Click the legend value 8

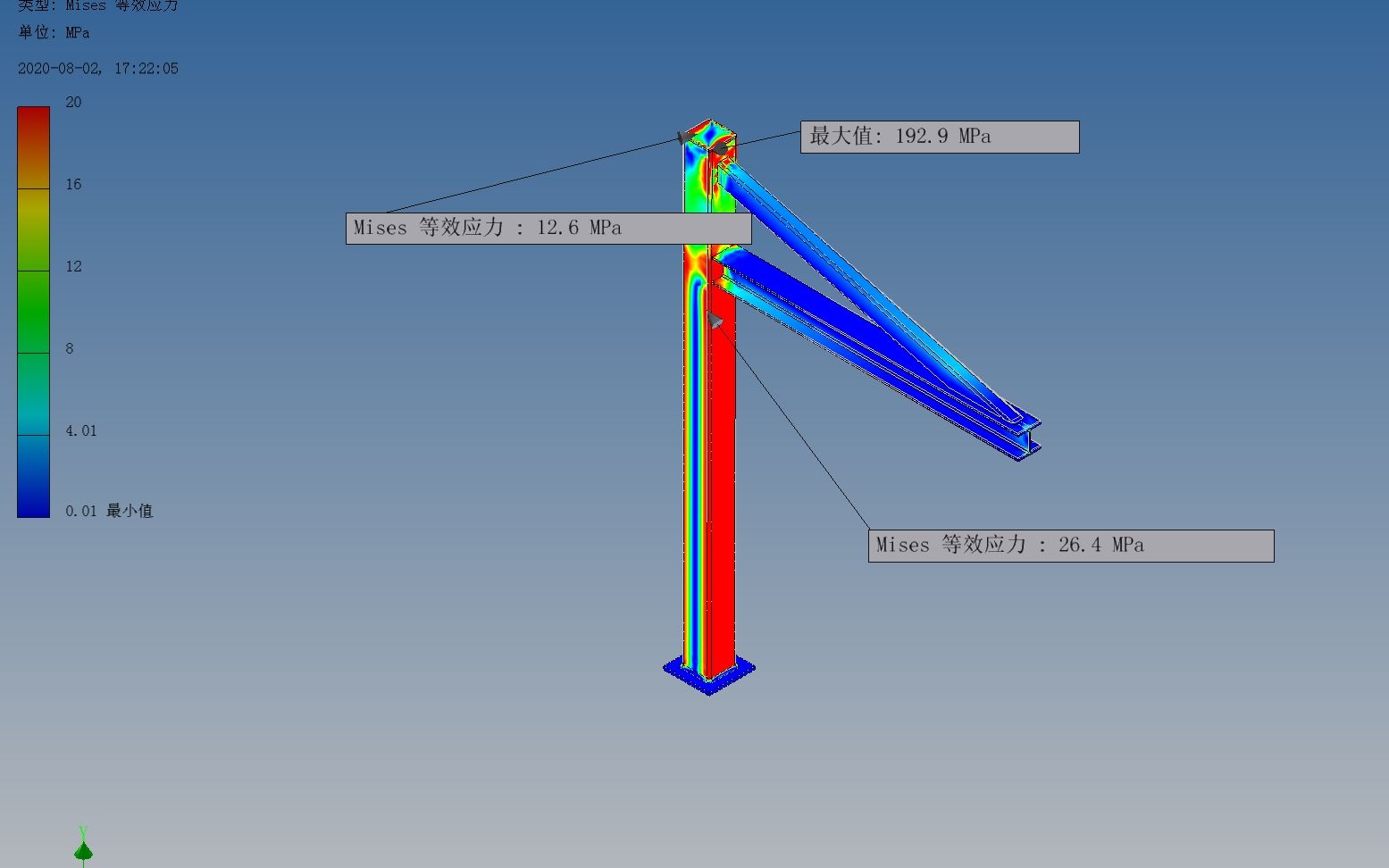(x=70, y=349)
